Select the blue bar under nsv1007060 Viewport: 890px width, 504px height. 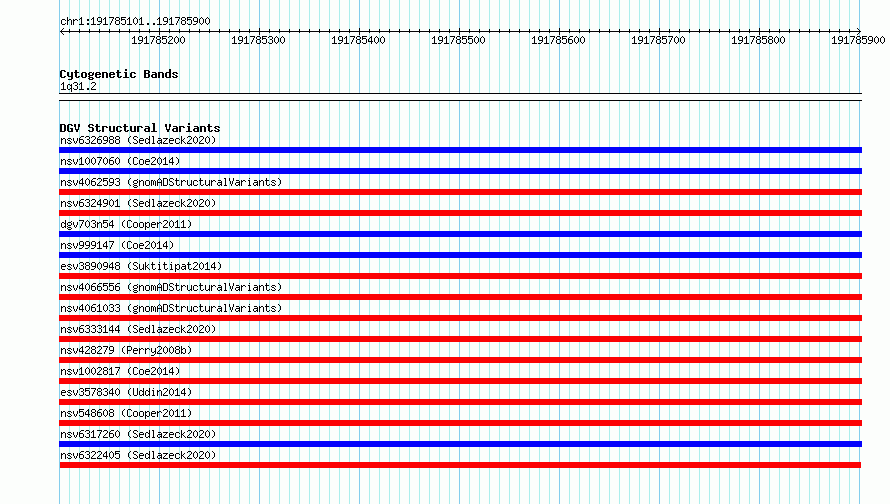pos(460,171)
